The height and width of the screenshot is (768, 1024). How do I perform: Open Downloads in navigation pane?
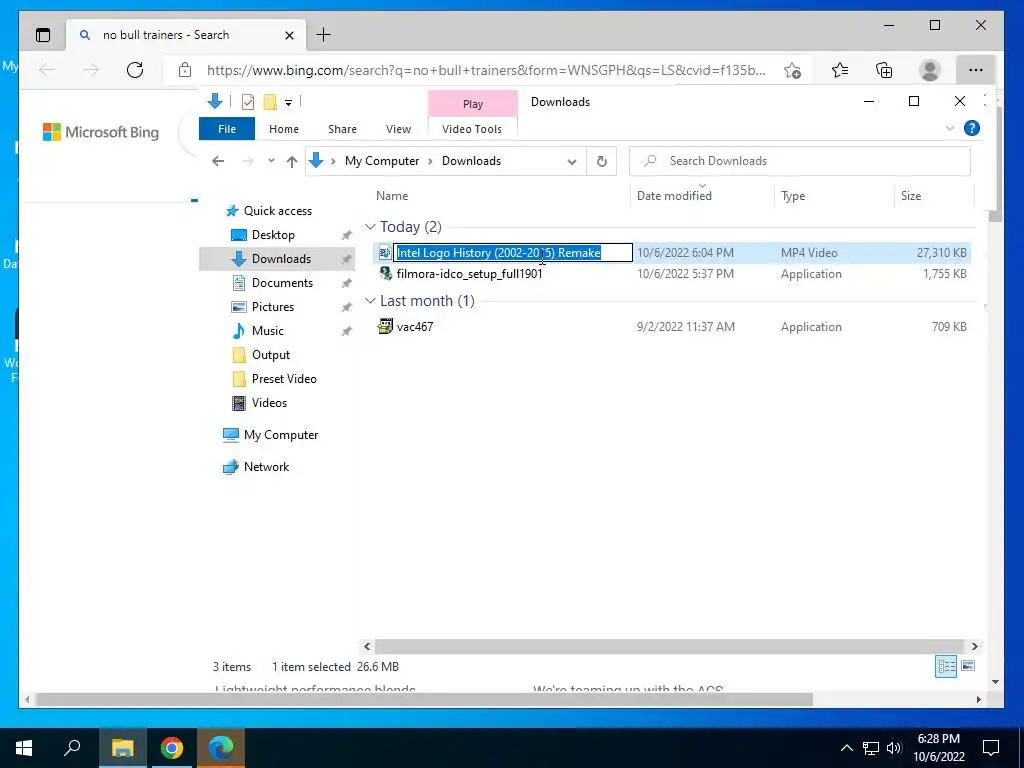281,259
